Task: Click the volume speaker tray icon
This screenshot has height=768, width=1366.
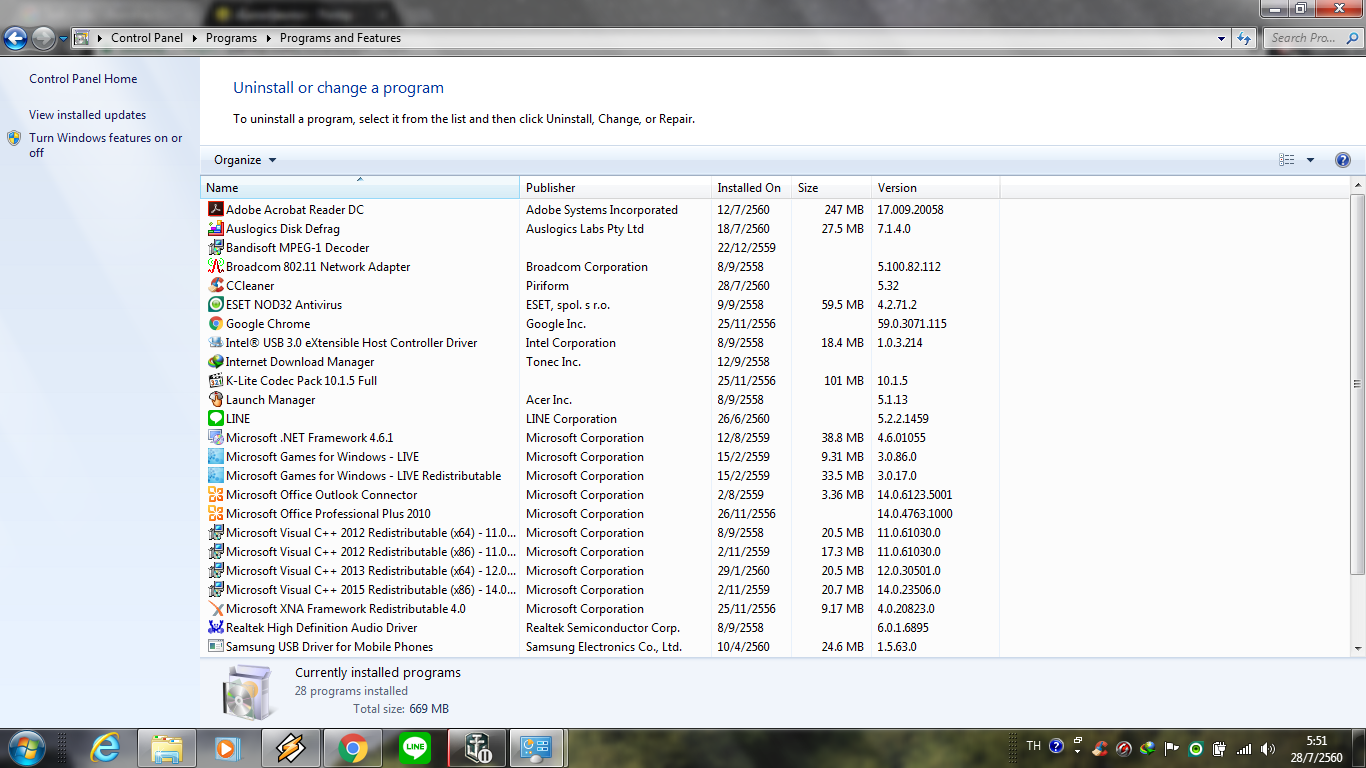Action: pyautogui.click(x=1268, y=748)
